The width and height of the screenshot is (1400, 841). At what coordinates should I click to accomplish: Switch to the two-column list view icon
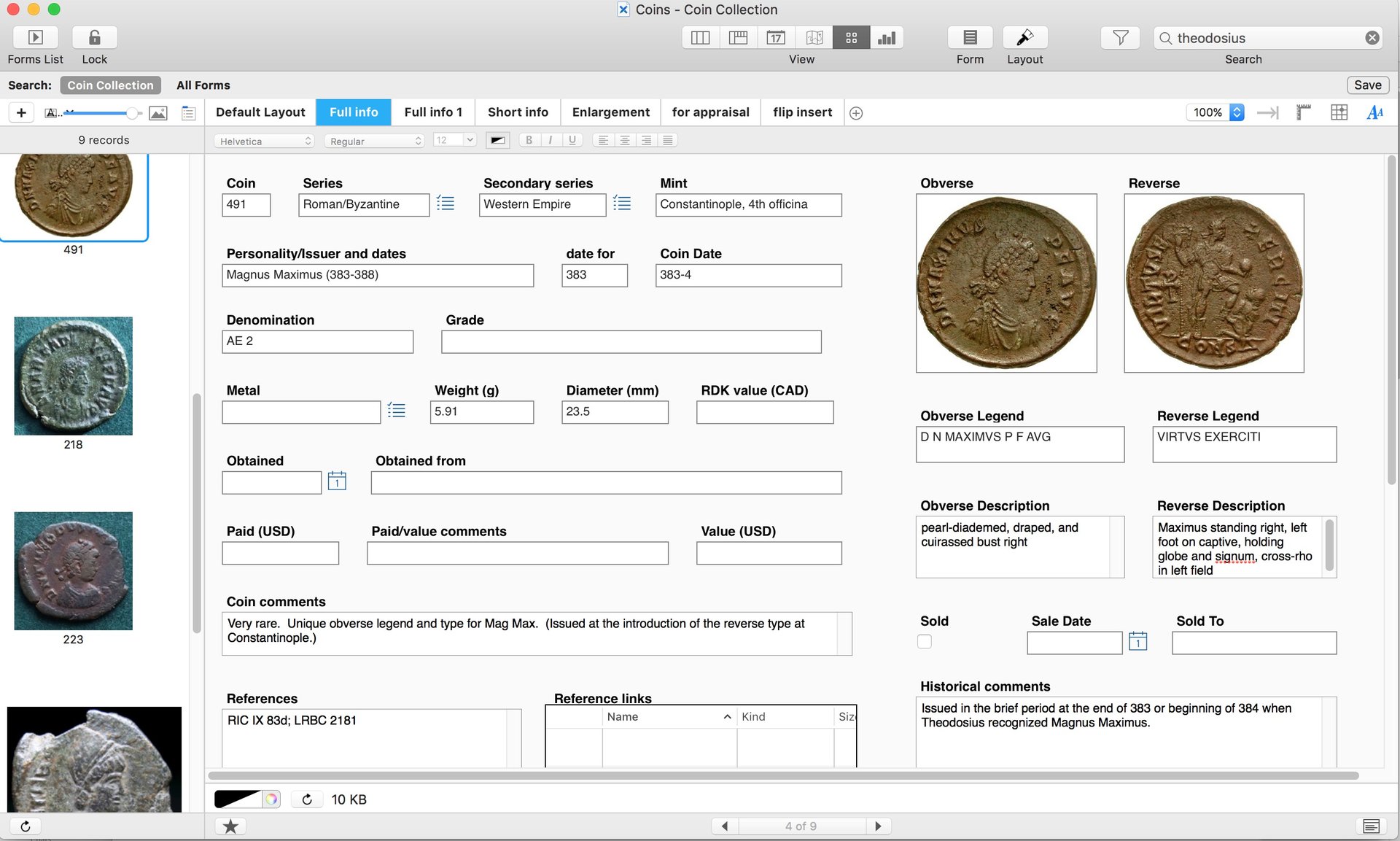[x=700, y=38]
